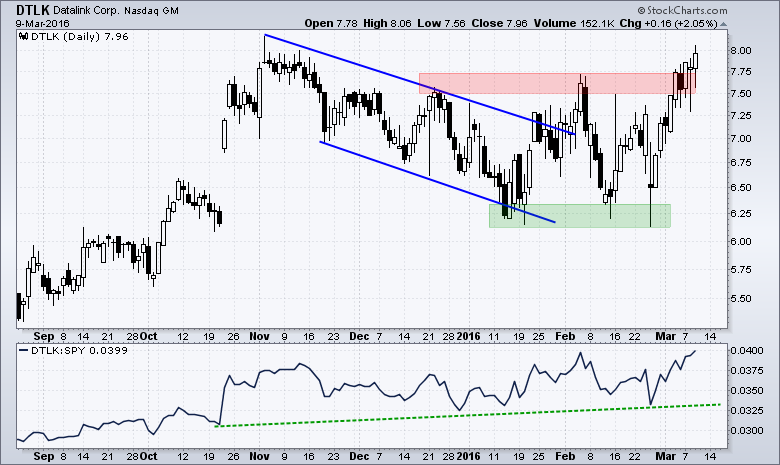Click the Close 7.96 value
This screenshot has height=465, width=780.
click(x=499, y=23)
